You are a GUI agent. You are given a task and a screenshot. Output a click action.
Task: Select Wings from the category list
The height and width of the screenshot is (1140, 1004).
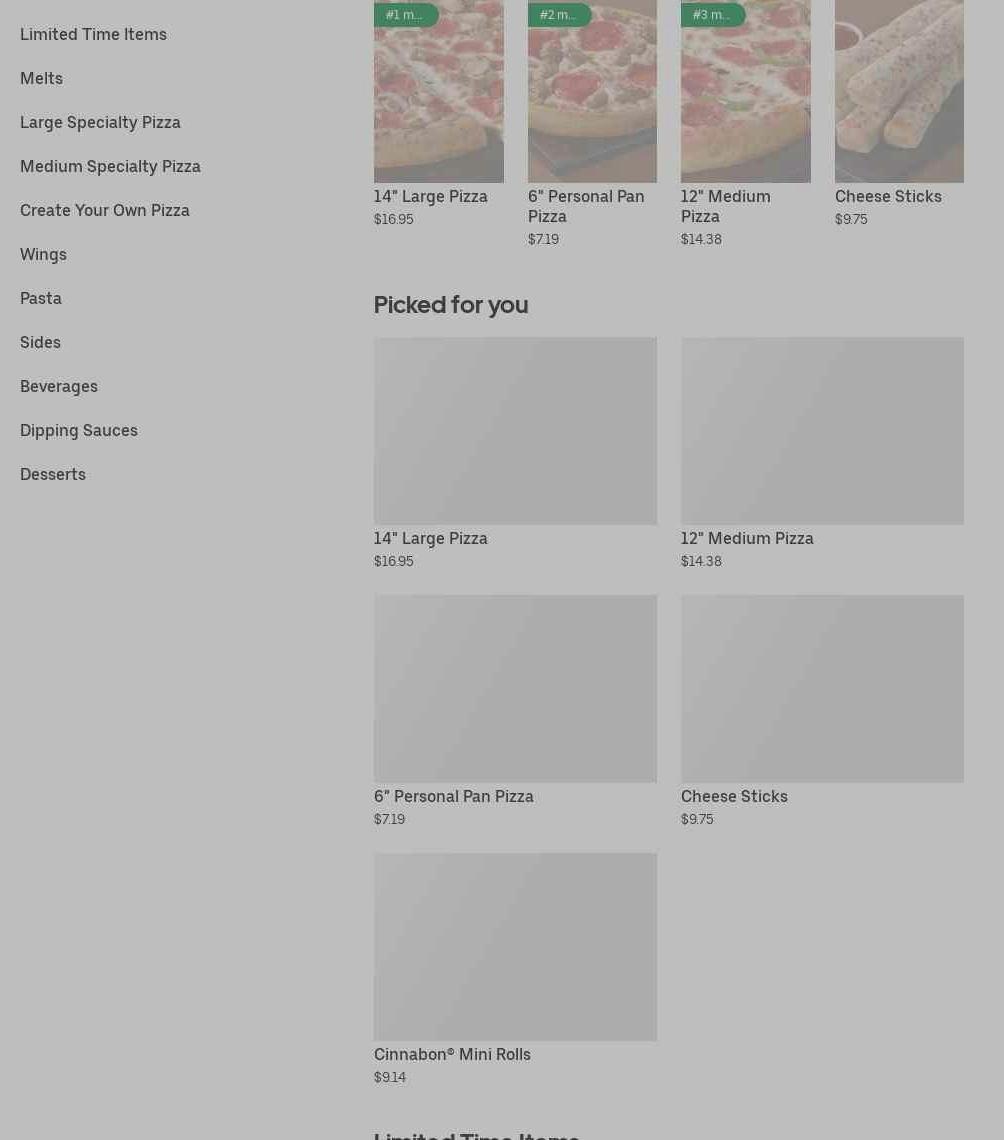[x=43, y=254]
